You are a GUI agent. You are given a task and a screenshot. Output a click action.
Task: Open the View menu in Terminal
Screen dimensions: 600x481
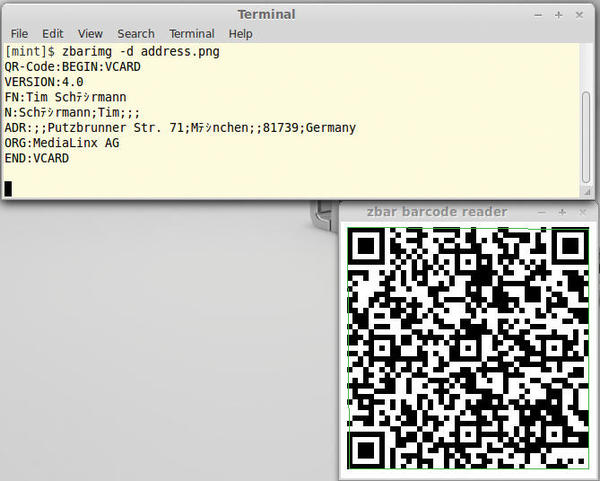[90, 34]
